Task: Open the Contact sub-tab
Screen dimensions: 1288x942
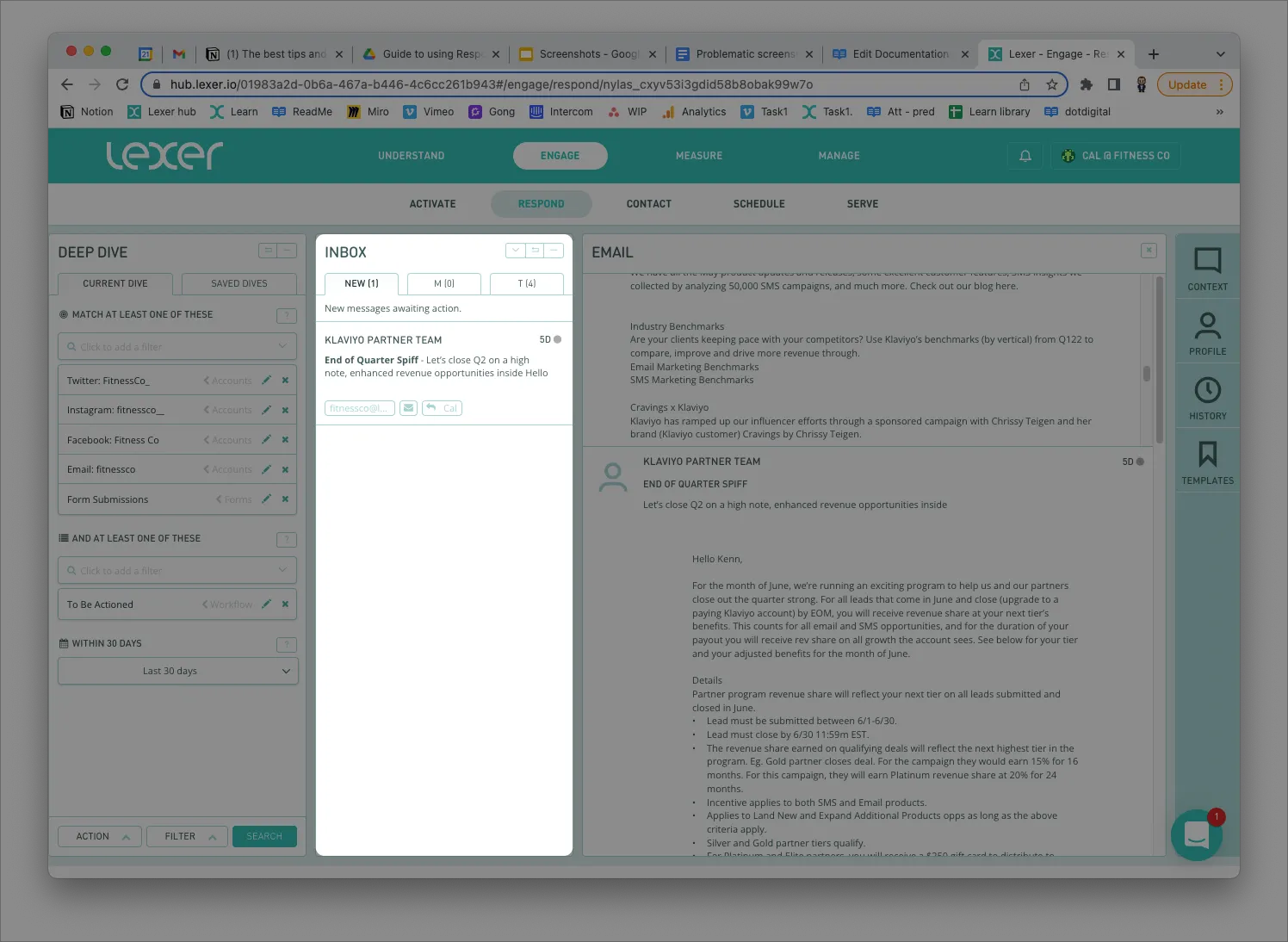Action: tap(649, 204)
